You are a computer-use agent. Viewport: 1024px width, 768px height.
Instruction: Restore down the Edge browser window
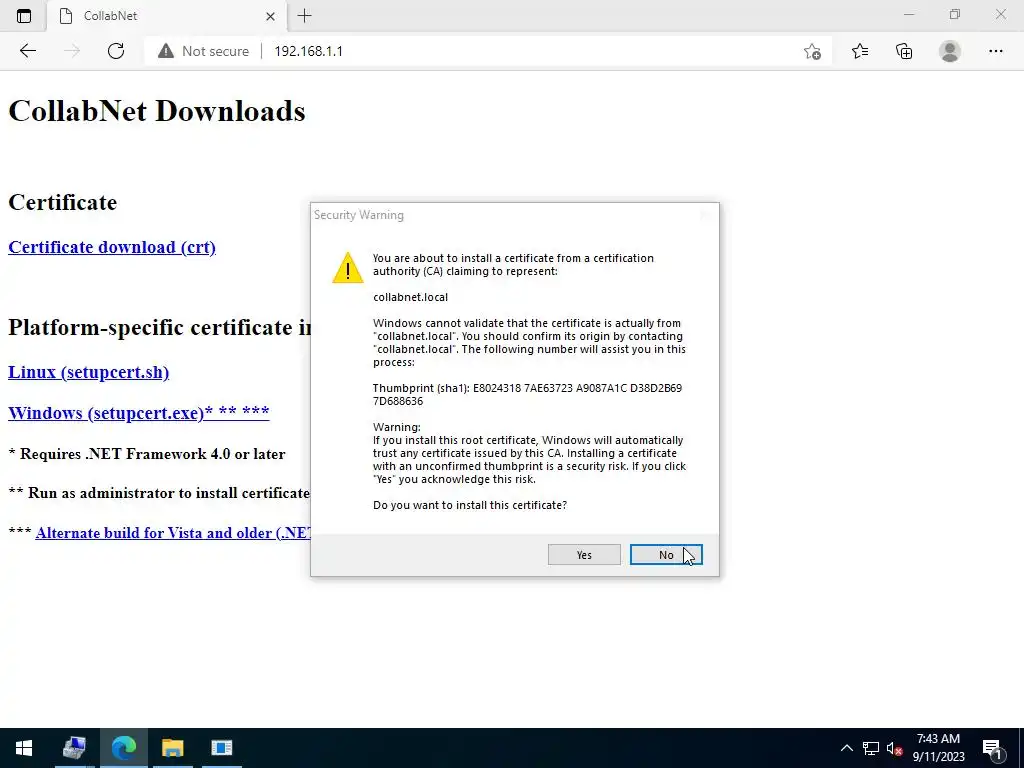tap(955, 14)
